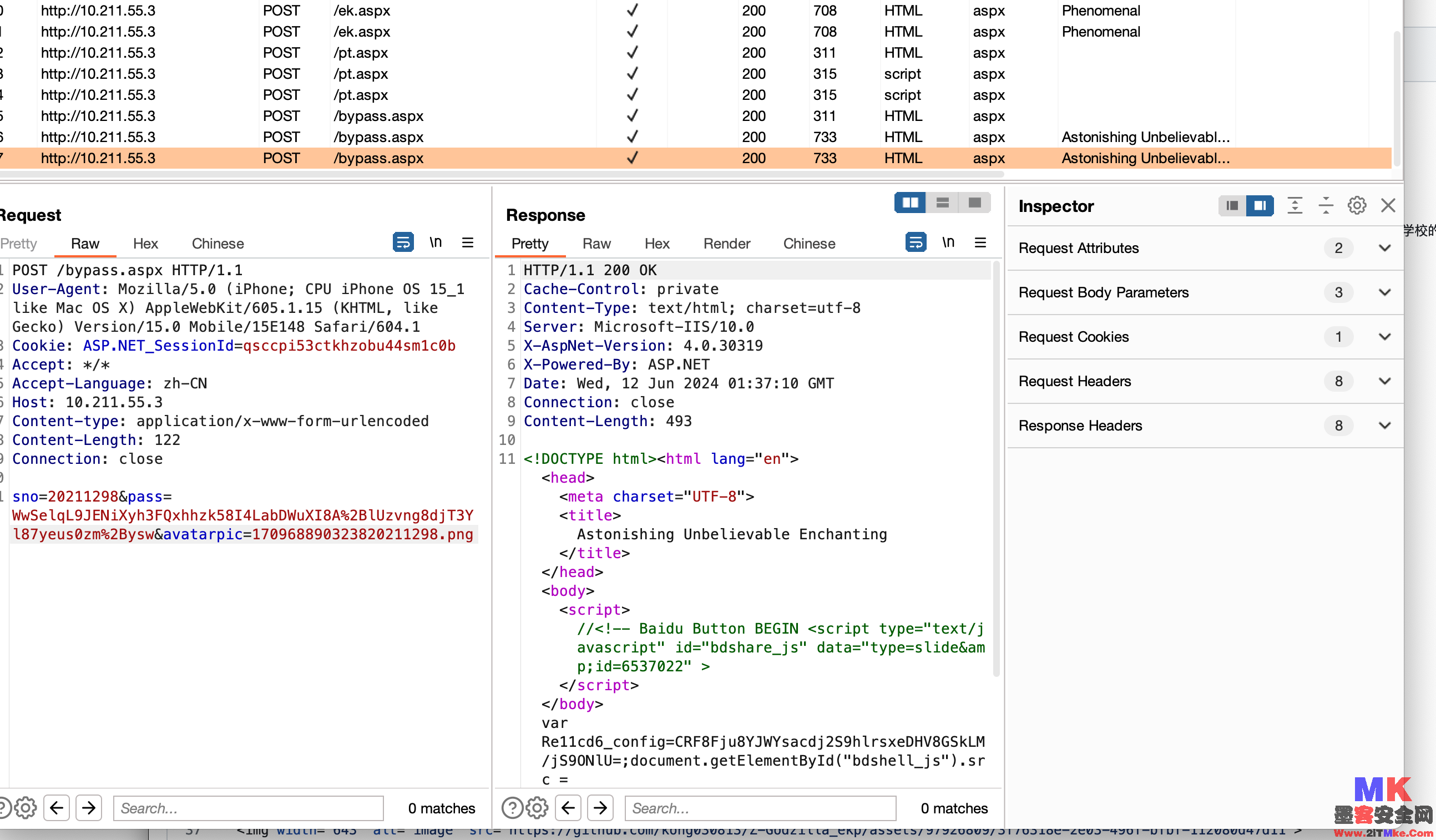1436x840 pixels.
Task: Click the POST /bypass.aspx request line
Action: (128, 270)
